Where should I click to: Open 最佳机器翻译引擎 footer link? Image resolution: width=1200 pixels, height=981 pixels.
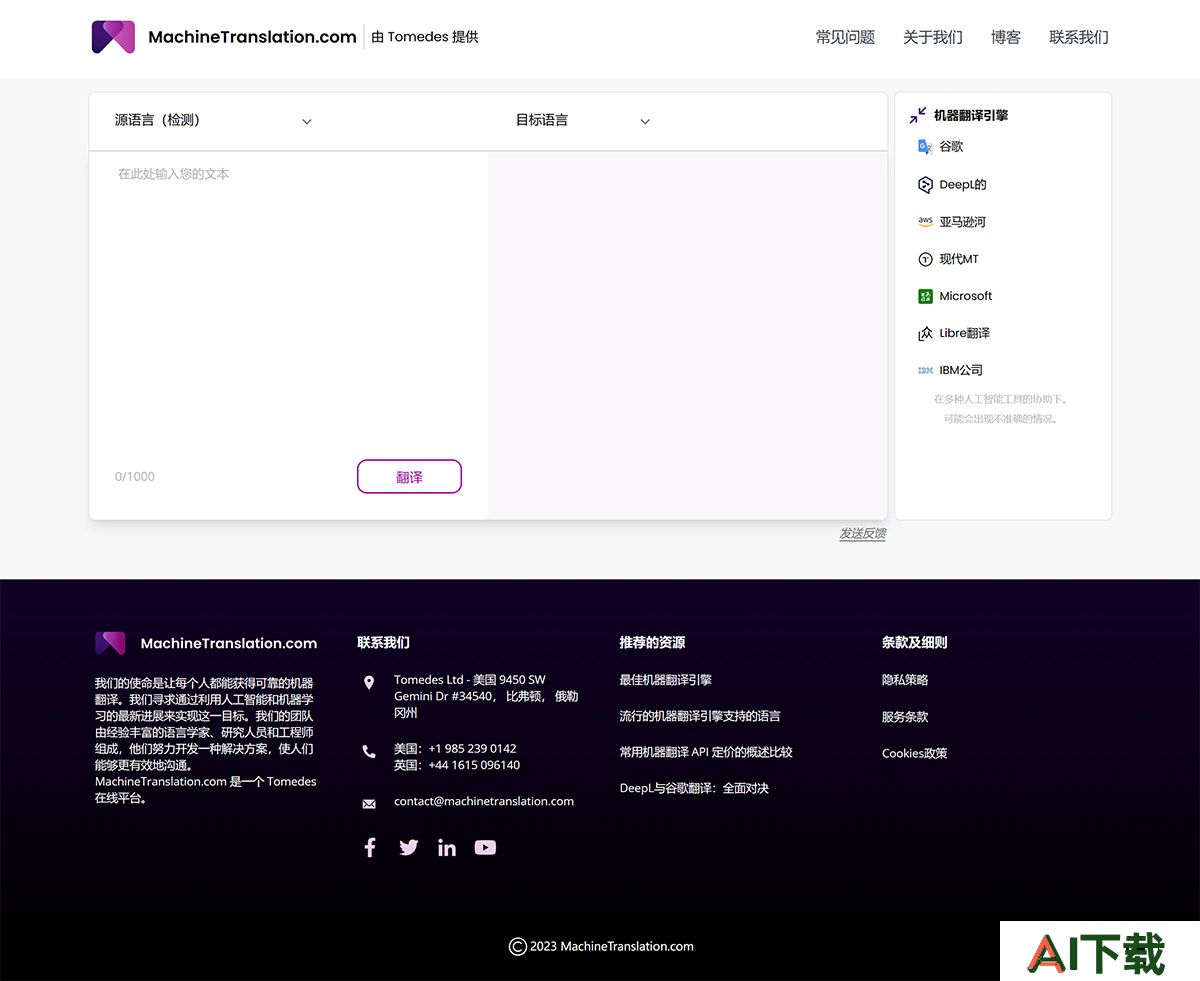(665, 680)
